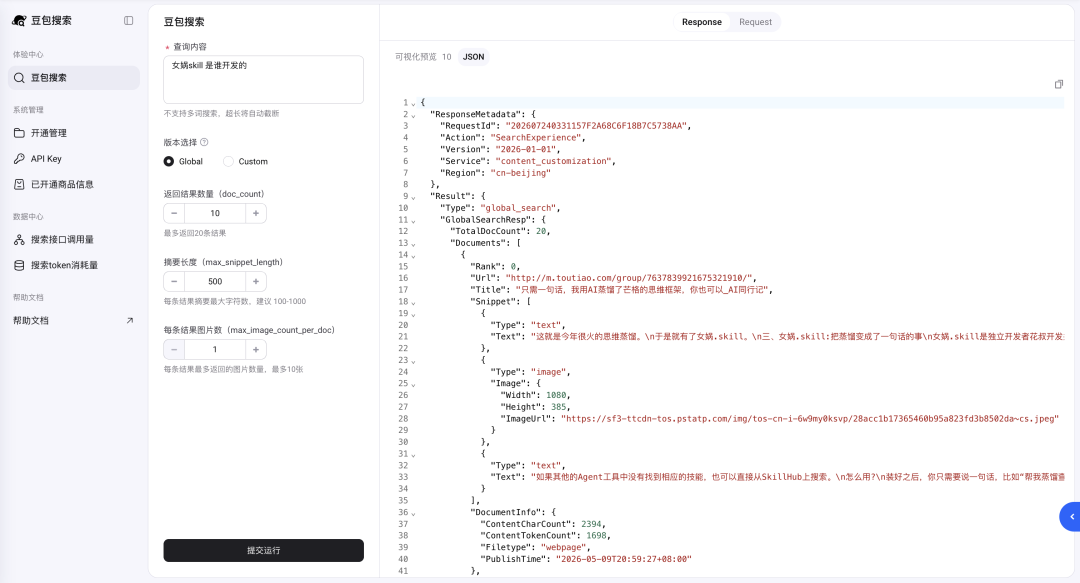Click the 查询内容 text field

(x=263, y=79)
